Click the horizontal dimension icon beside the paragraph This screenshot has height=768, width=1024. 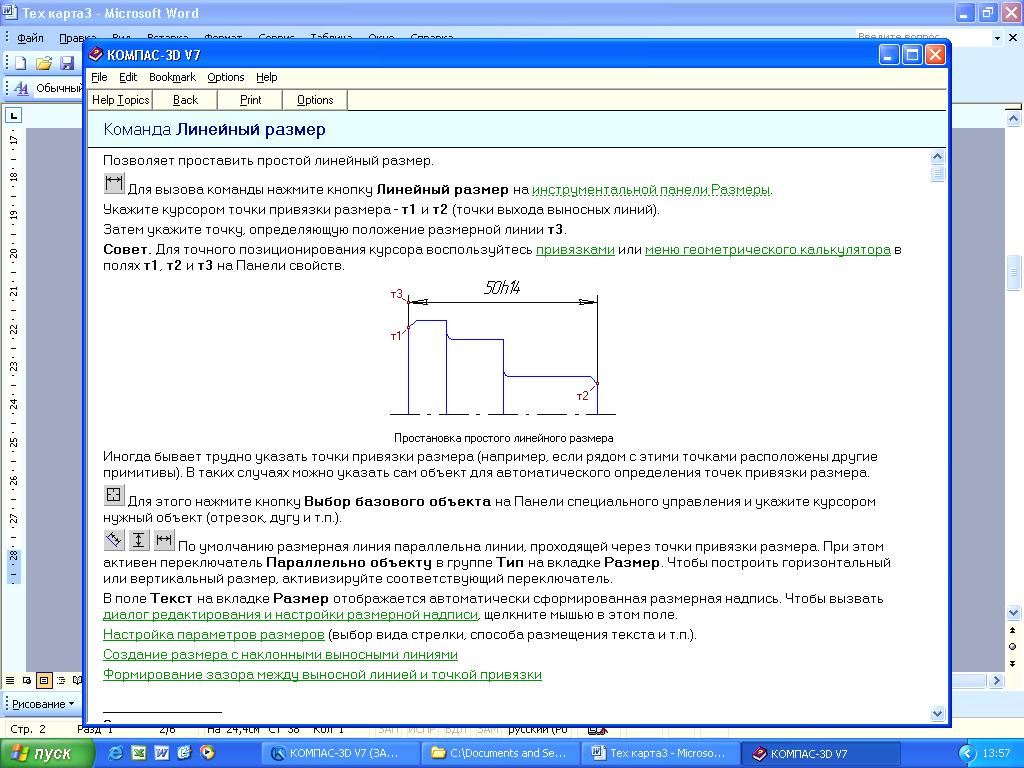point(164,539)
